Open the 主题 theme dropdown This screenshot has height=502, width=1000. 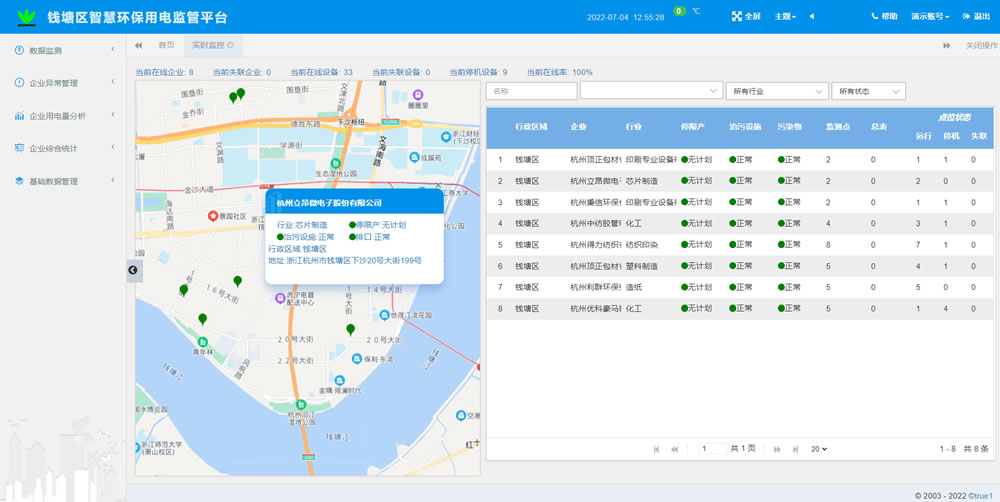[x=786, y=17]
